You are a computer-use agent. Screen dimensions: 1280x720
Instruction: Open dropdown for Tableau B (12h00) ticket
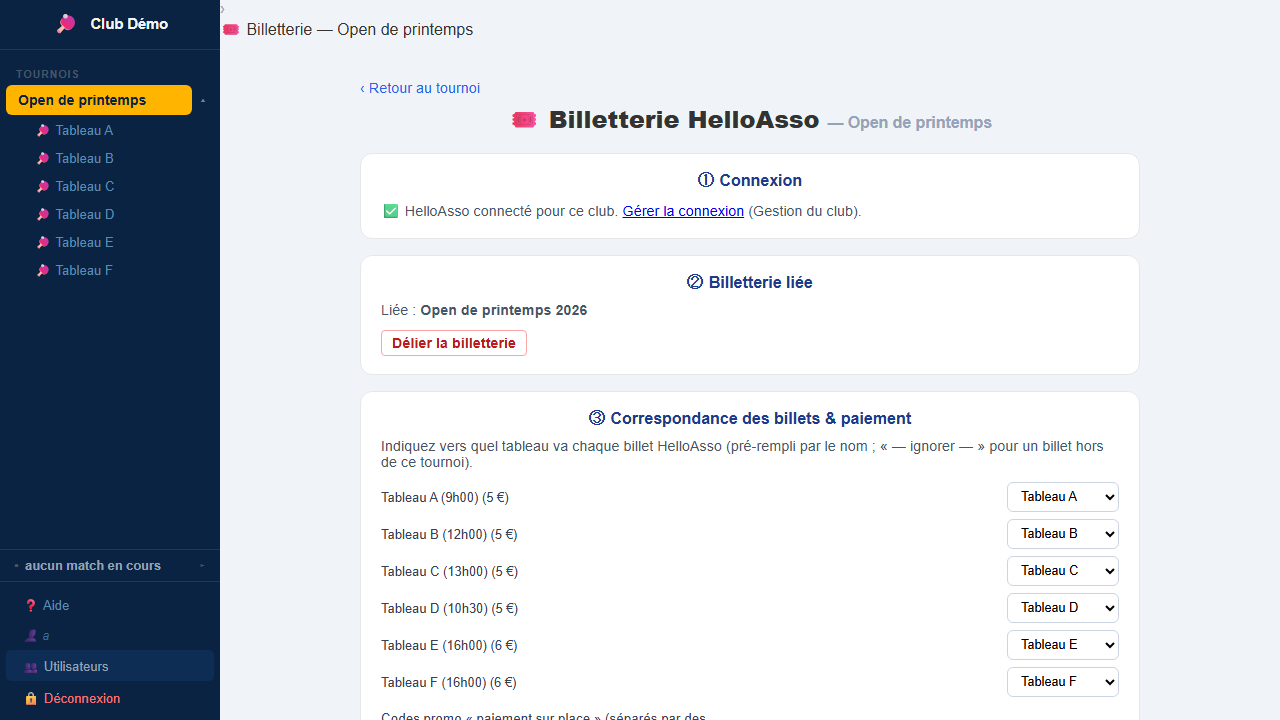(1063, 534)
